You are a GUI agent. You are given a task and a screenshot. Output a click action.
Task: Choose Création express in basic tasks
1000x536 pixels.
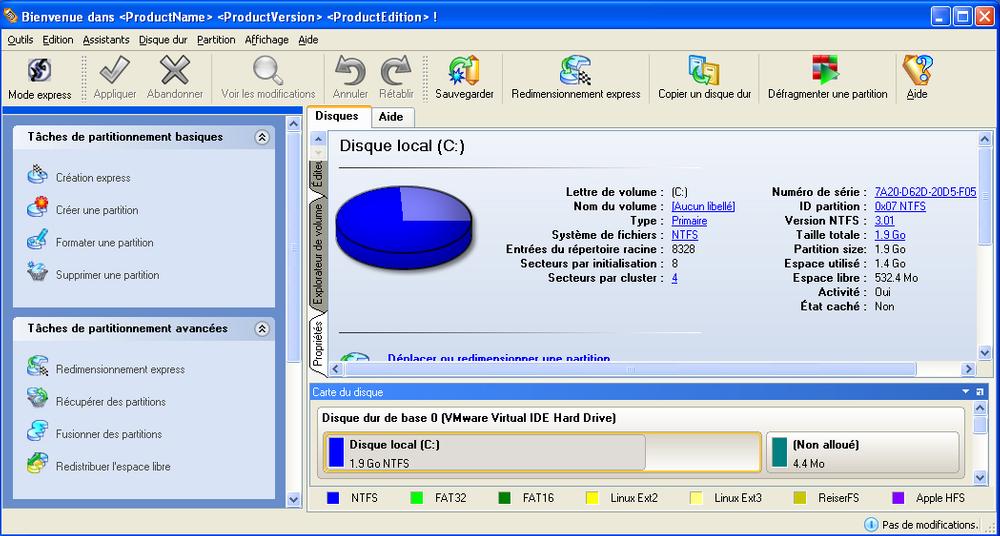tap(93, 178)
